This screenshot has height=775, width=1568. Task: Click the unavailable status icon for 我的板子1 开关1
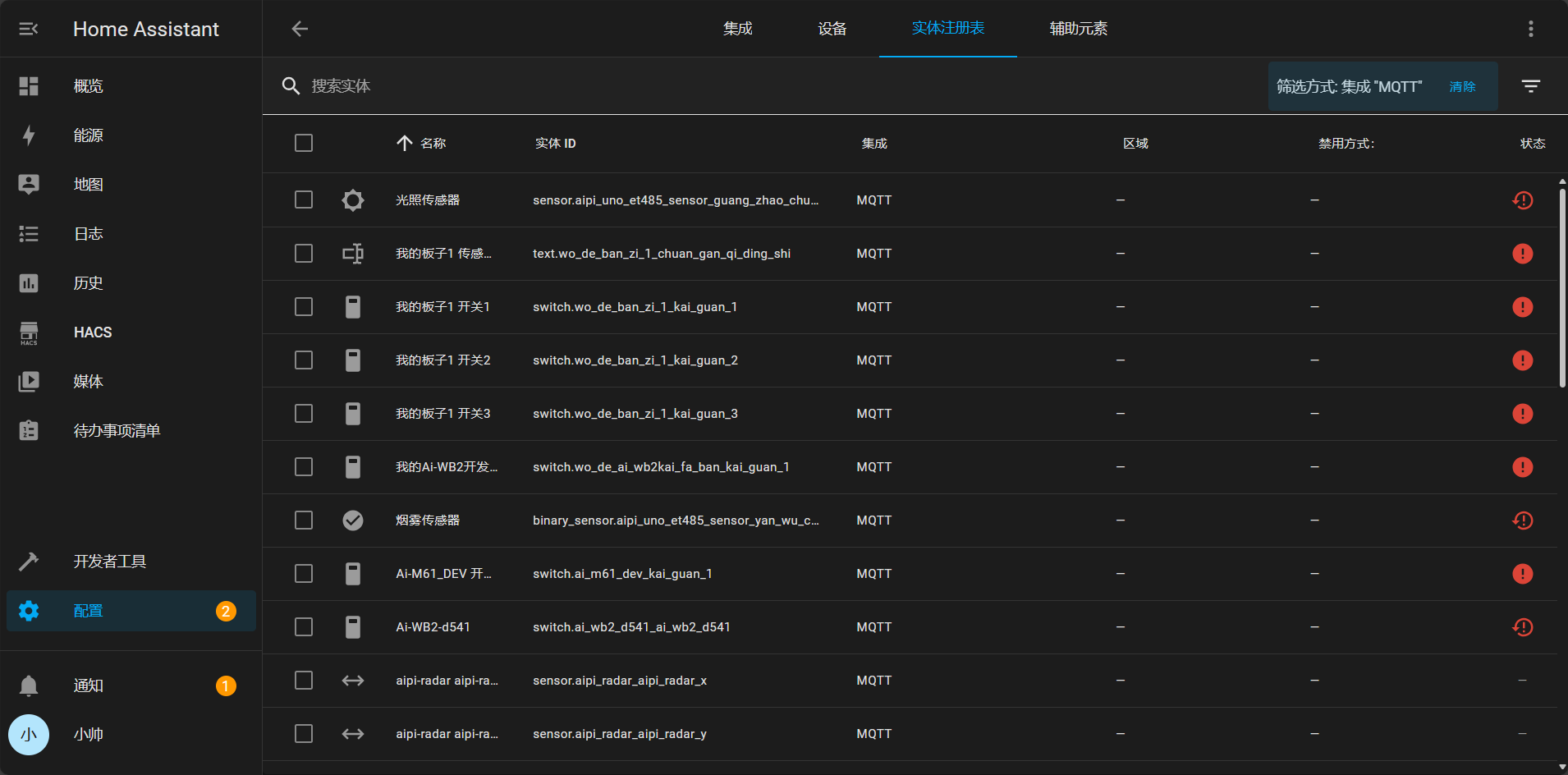[1523, 307]
